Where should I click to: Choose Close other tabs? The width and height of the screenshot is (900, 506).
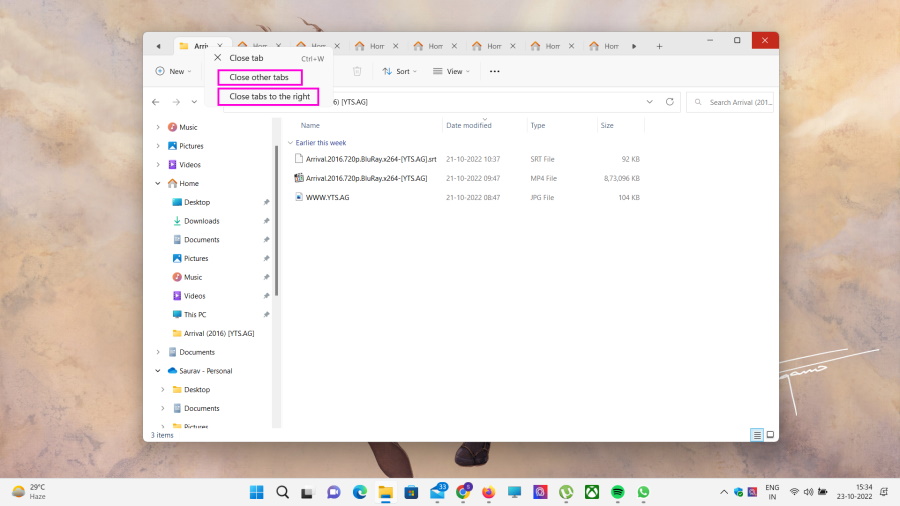click(x=259, y=77)
